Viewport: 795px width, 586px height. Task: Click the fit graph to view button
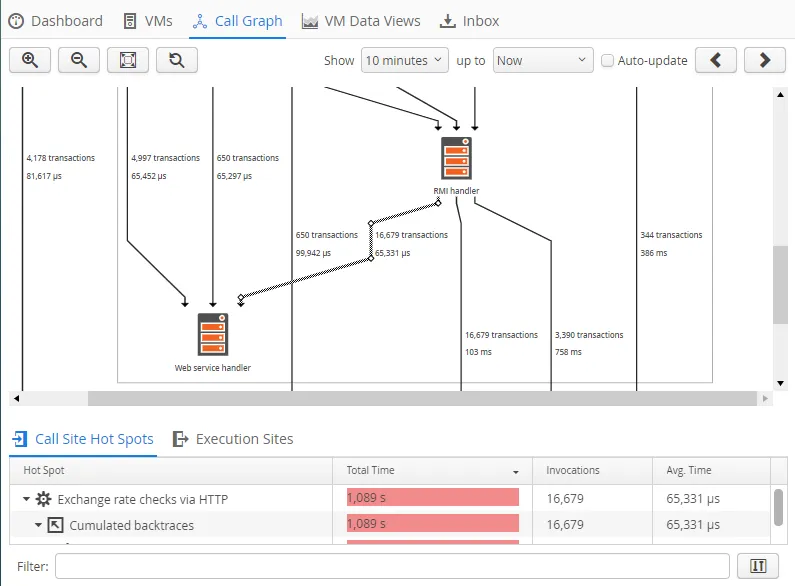128,60
